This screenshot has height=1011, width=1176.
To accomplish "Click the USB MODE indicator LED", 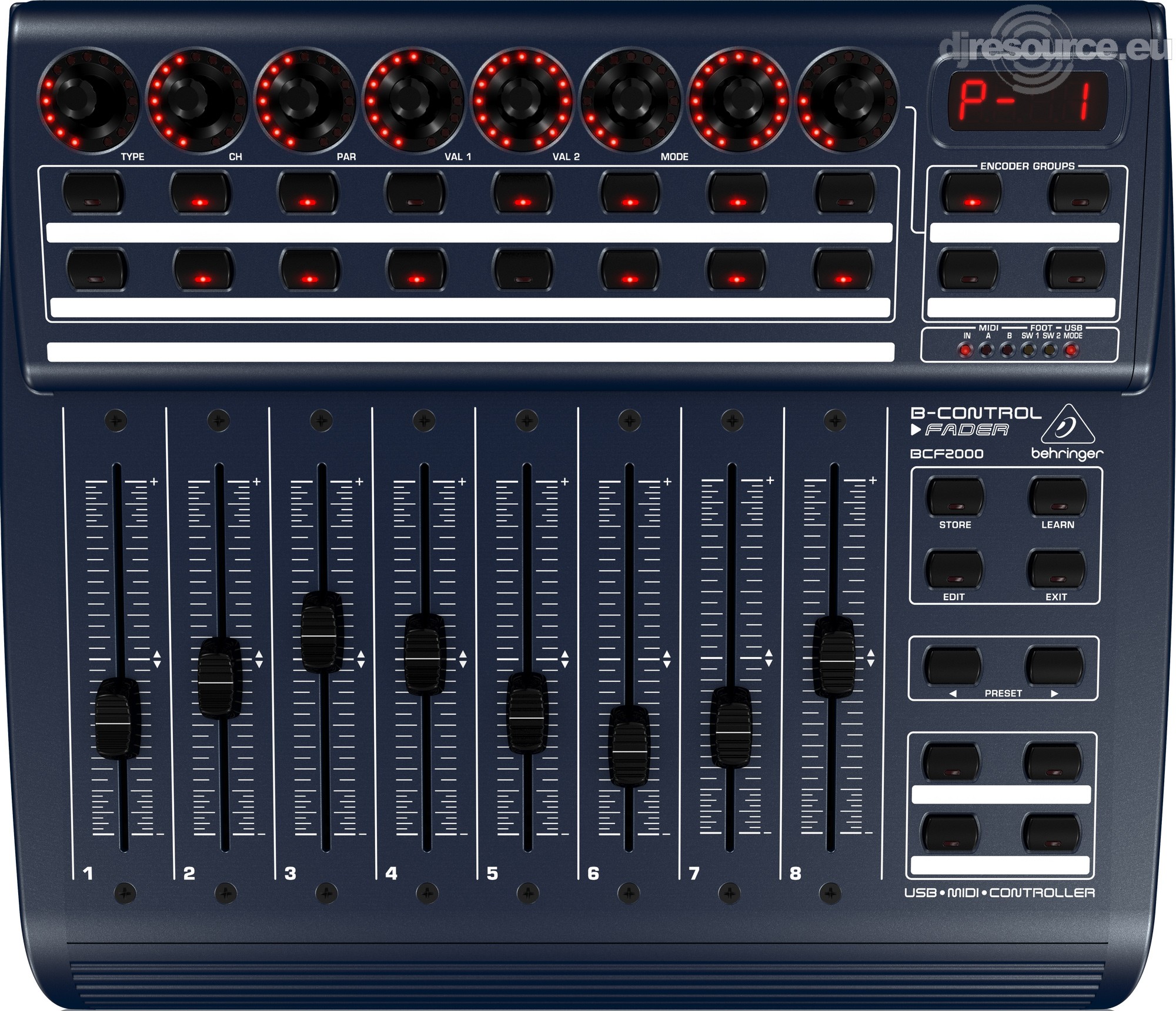I will point(1071,351).
